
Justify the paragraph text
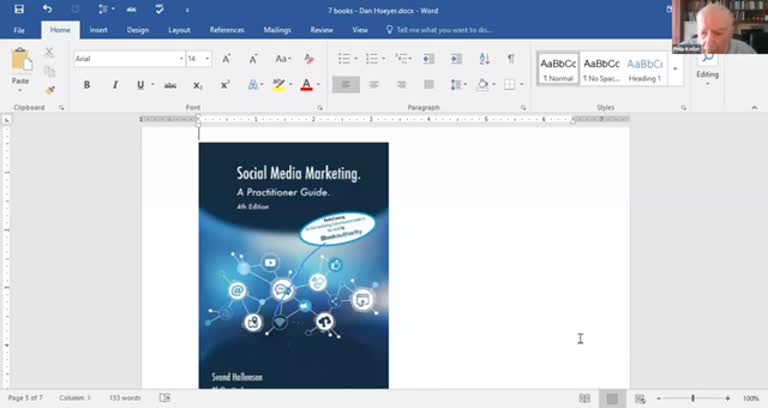[x=429, y=85]
